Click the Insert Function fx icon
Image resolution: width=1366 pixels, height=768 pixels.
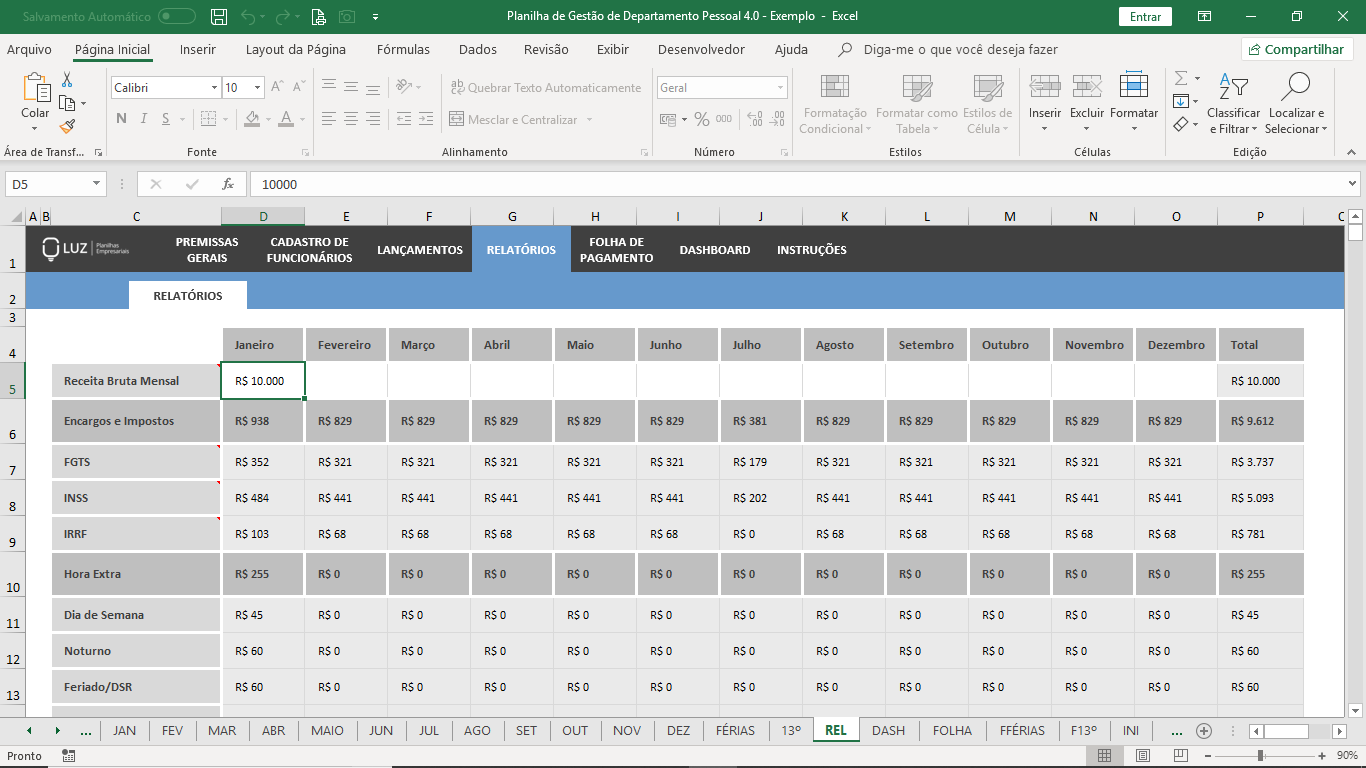228,184
